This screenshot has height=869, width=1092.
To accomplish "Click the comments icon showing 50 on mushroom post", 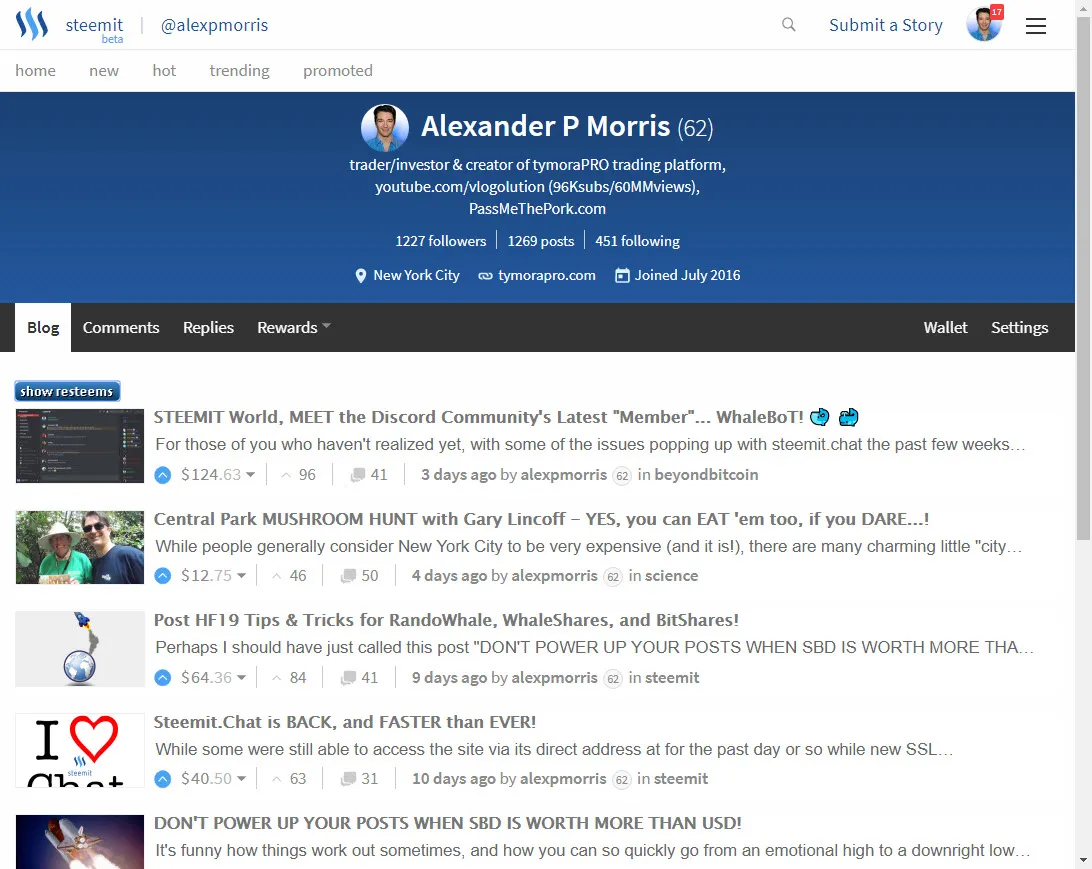I will [x=348, y=576].
